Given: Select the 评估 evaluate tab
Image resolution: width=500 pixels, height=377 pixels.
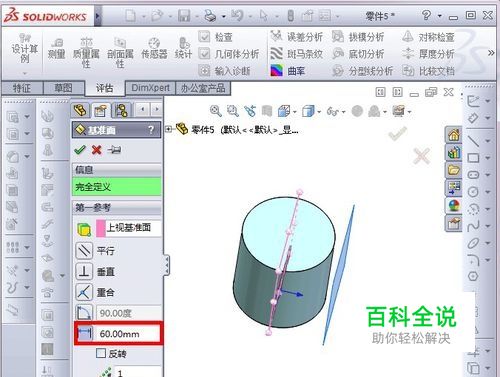Looking at the screenshot, I should pos(105,88).
